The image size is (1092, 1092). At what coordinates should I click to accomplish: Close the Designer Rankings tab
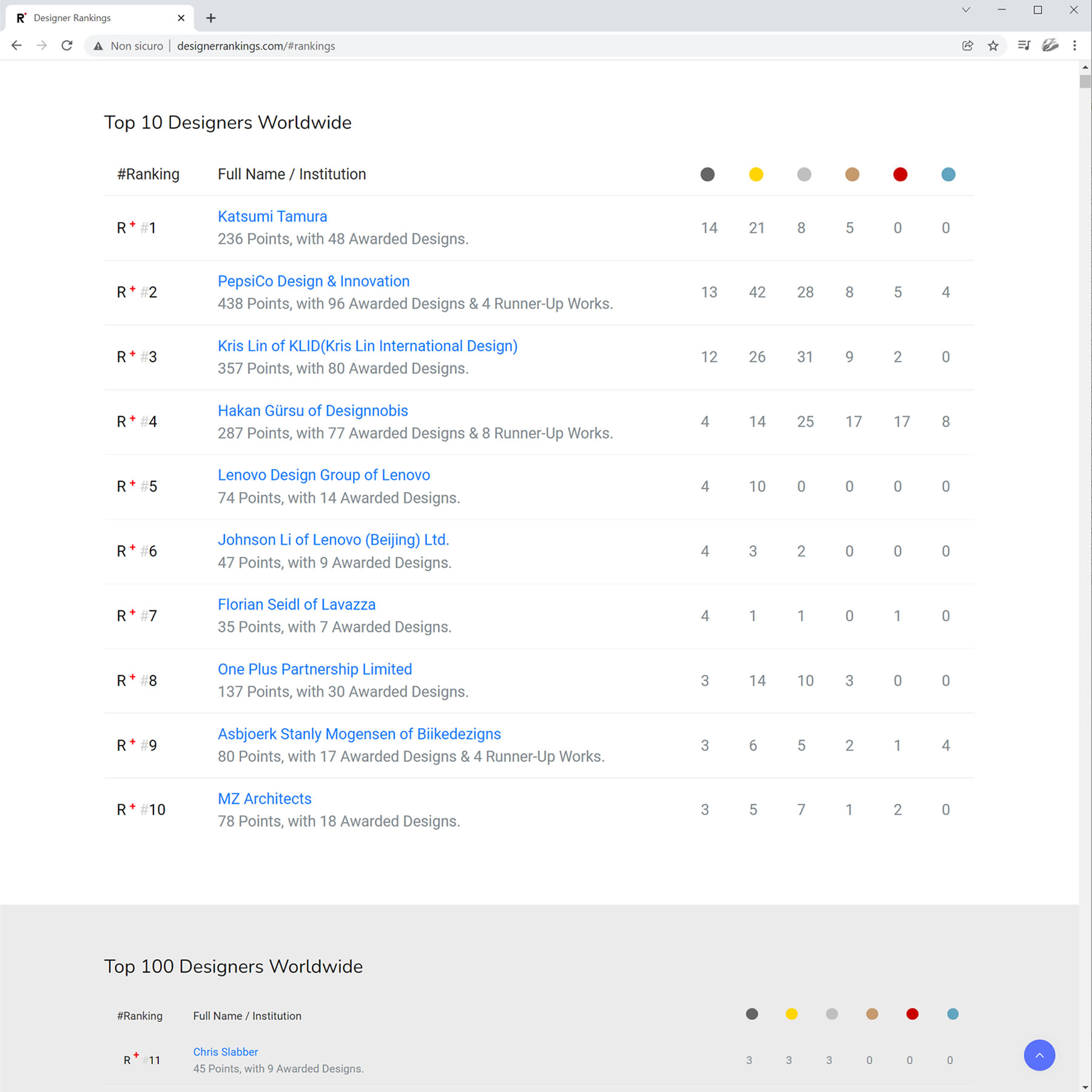click(181, 18)
